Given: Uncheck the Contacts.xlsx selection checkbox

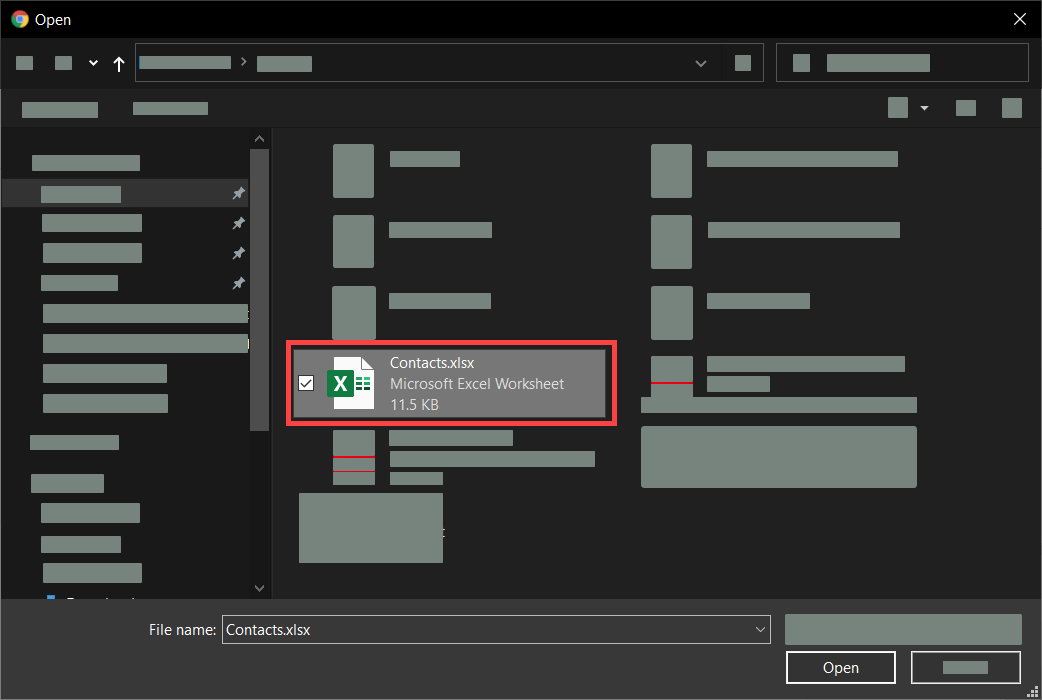Looking at the screenshot, I should pos(306,383).
